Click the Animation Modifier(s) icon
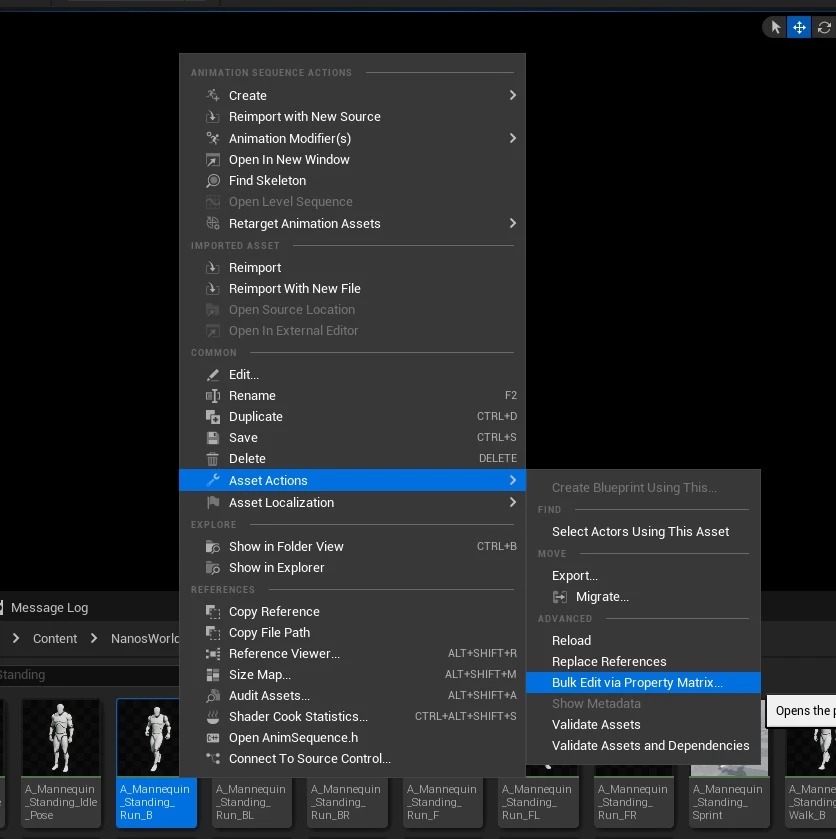Screen dimensions: 836x839 point(213,139)
